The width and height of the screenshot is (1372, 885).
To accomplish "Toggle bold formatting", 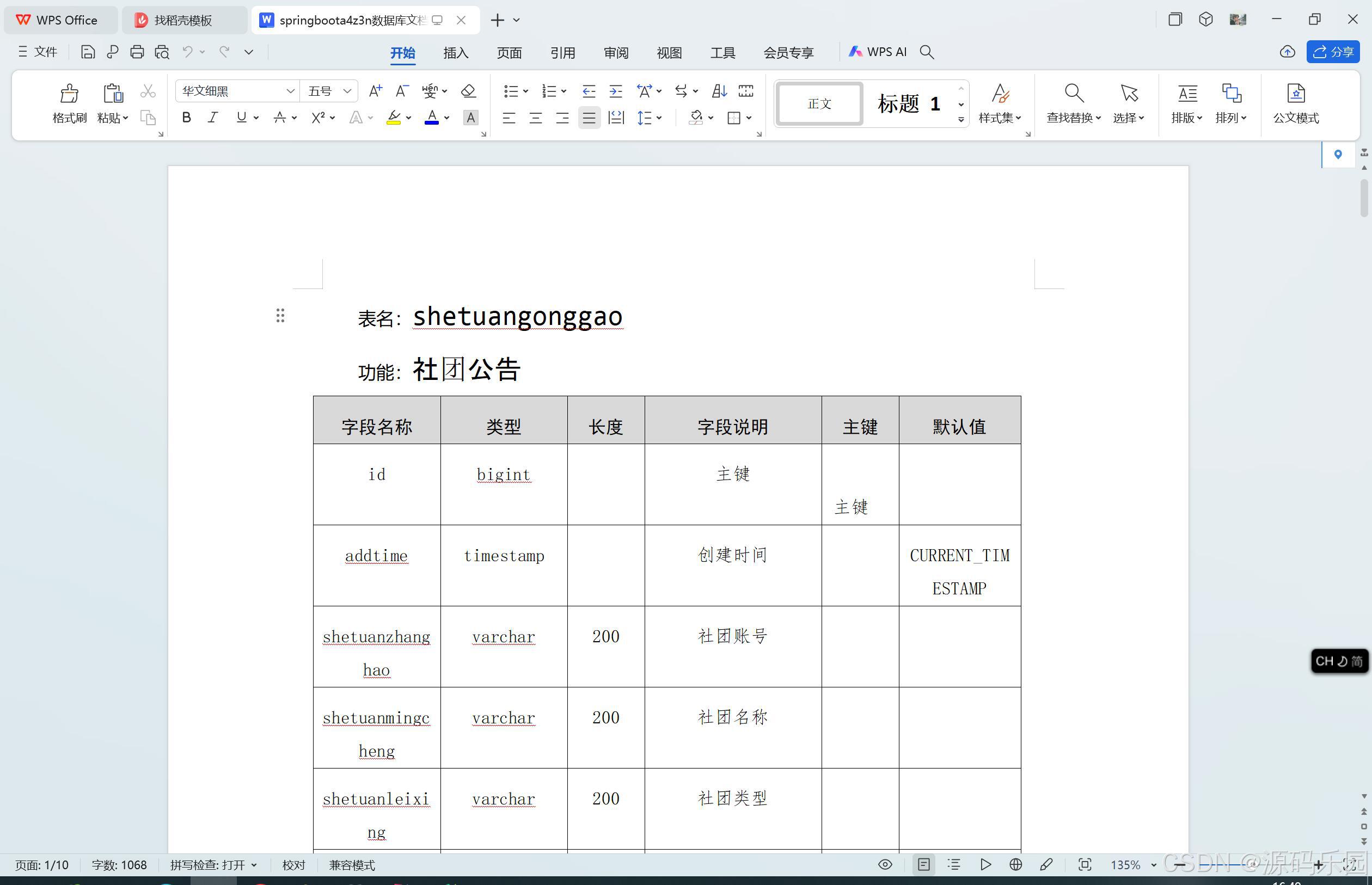I will click(186, 118).
